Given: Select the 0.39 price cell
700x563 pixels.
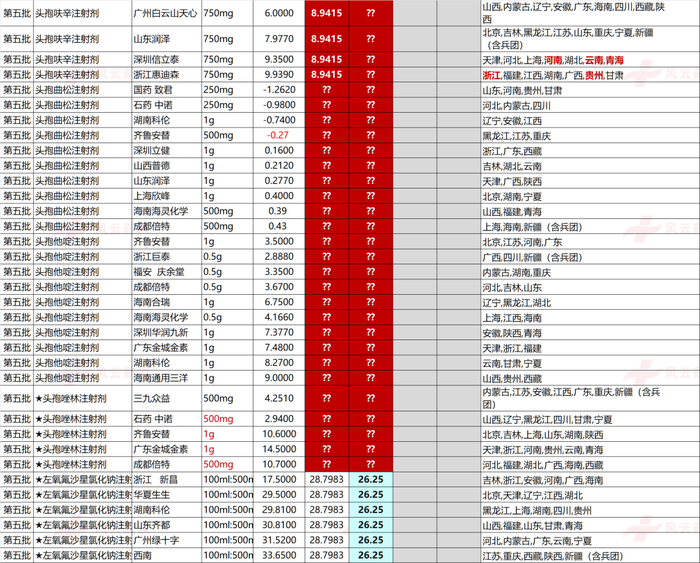Looking at the screenshot, I should pos(279,211).
